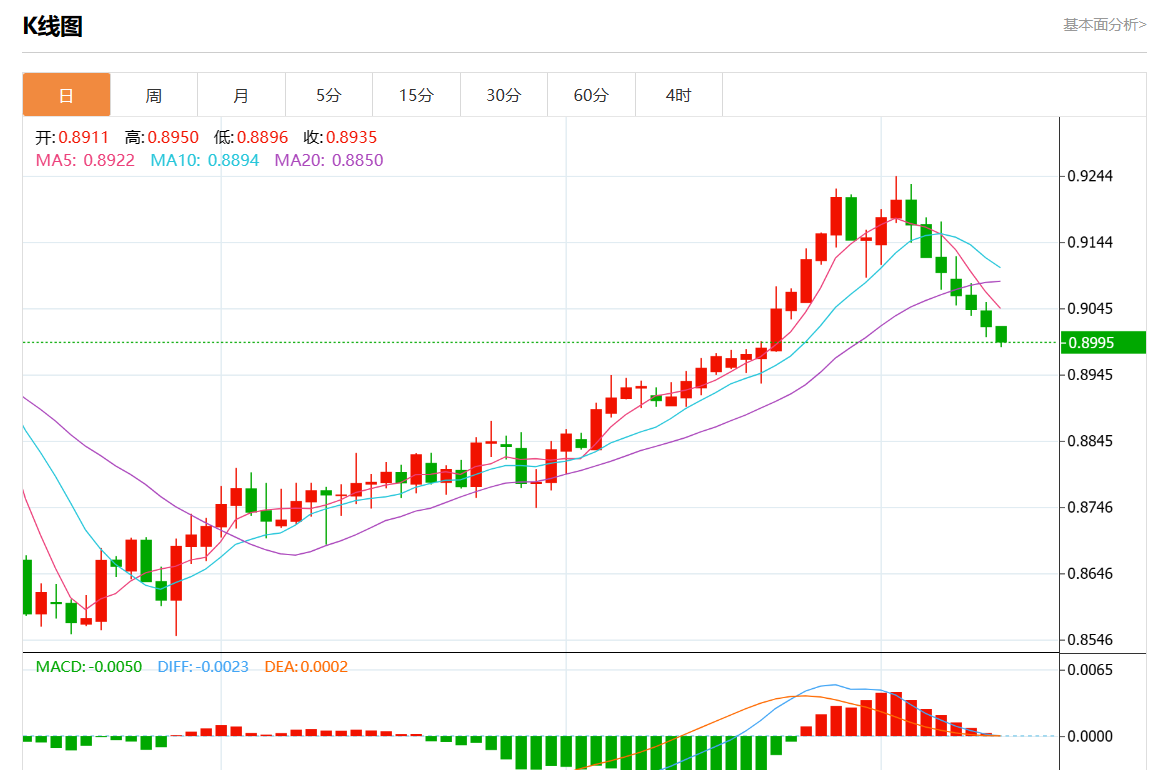1165x770 pixels.
Task: Click the DIFF:-0.0023 label
Action: point(203,667)
